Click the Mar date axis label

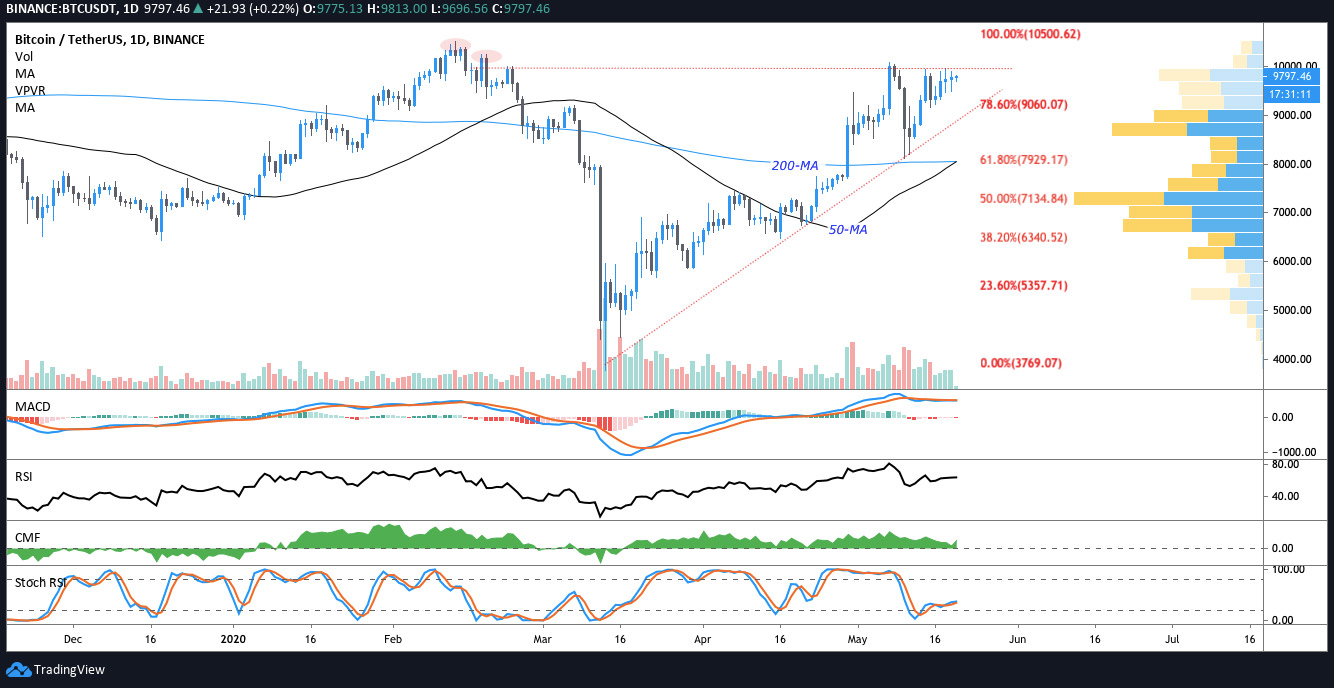pyautogui.click(x=543, y=638)
